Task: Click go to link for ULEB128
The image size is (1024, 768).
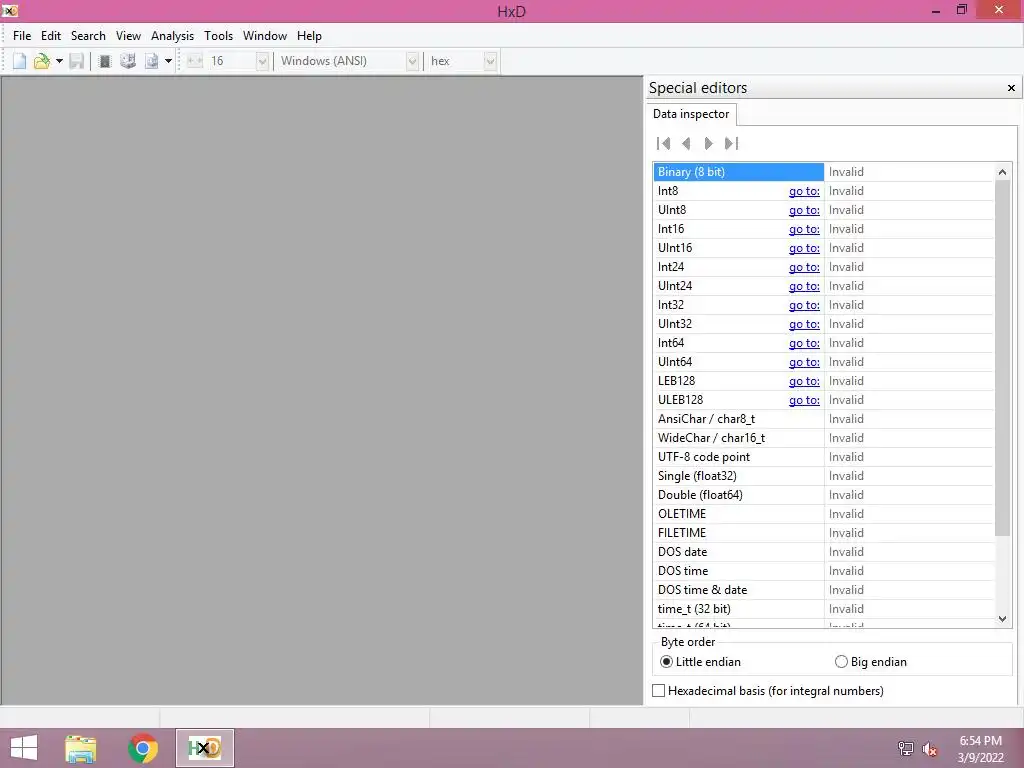Action: pos(804,399)
